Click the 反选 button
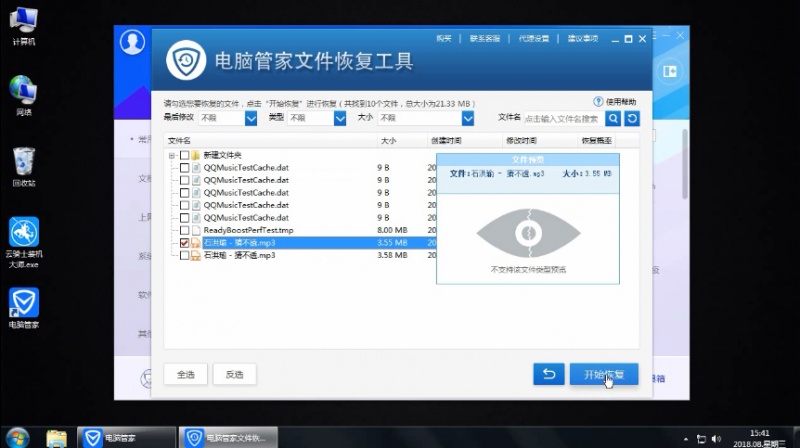The width and height of the screenshot is (800, 448). point(234,374)
